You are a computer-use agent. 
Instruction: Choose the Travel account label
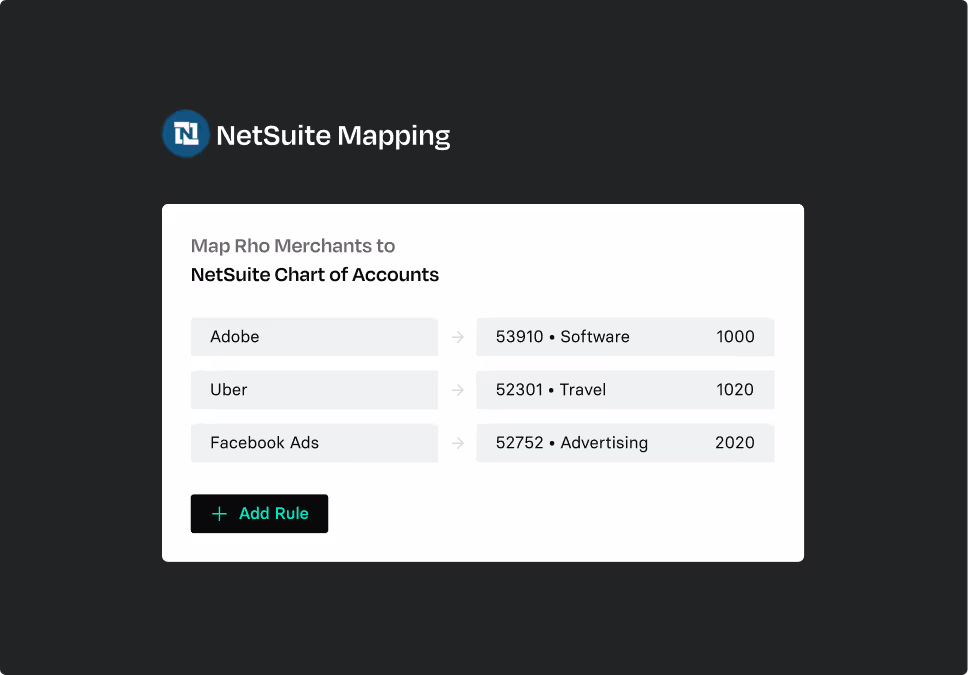pos(583,390)
